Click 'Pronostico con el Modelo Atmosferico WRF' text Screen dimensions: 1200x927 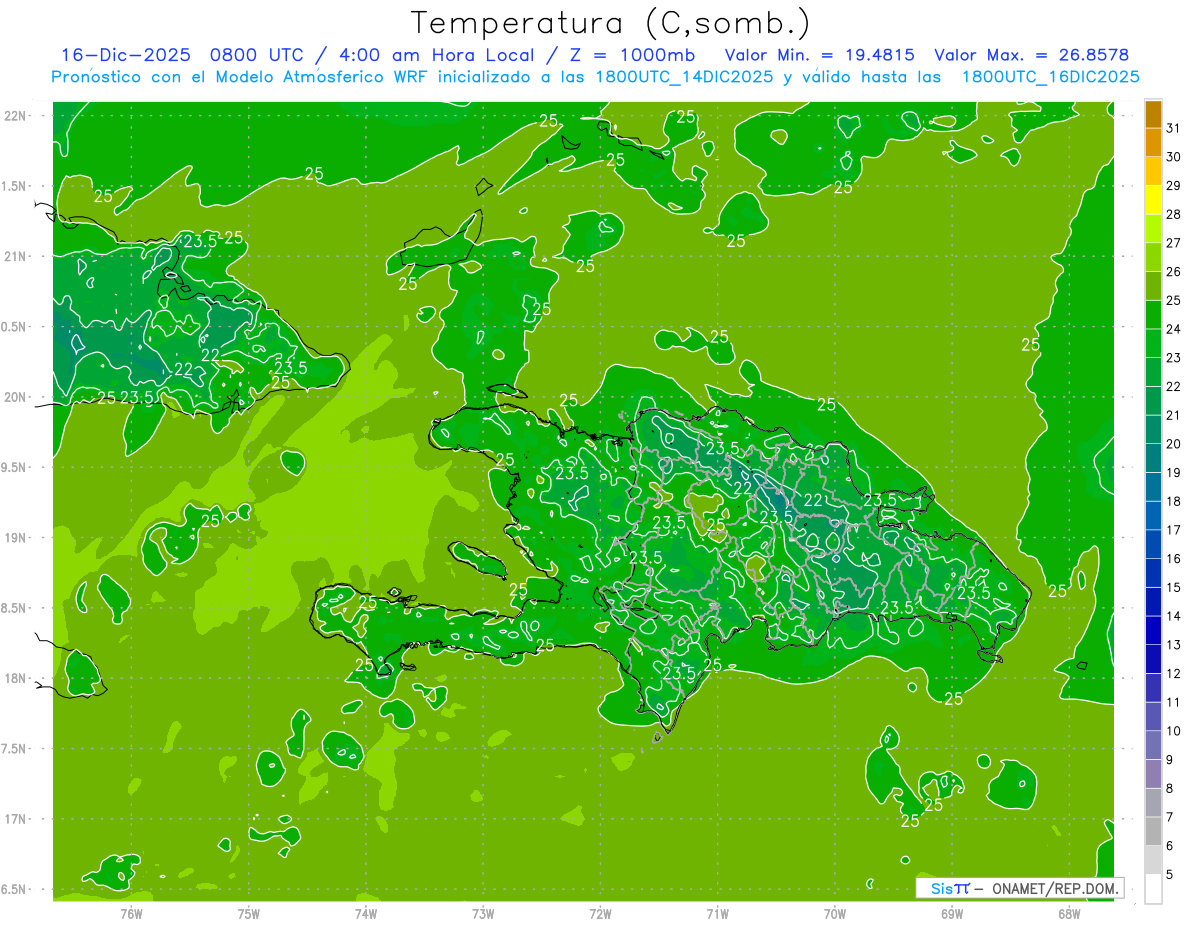click(240, 77)
